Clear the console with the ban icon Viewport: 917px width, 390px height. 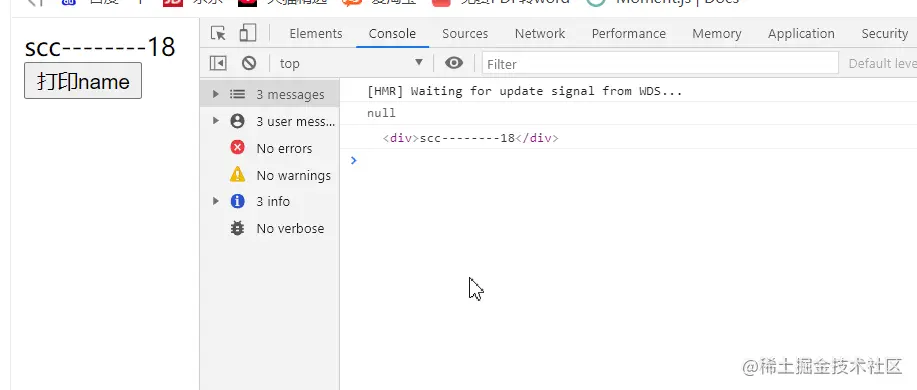249,63
